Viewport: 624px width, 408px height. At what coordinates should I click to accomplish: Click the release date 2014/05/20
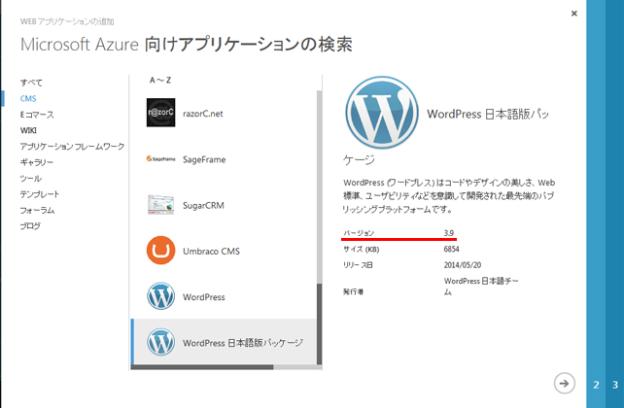(462, 265)
